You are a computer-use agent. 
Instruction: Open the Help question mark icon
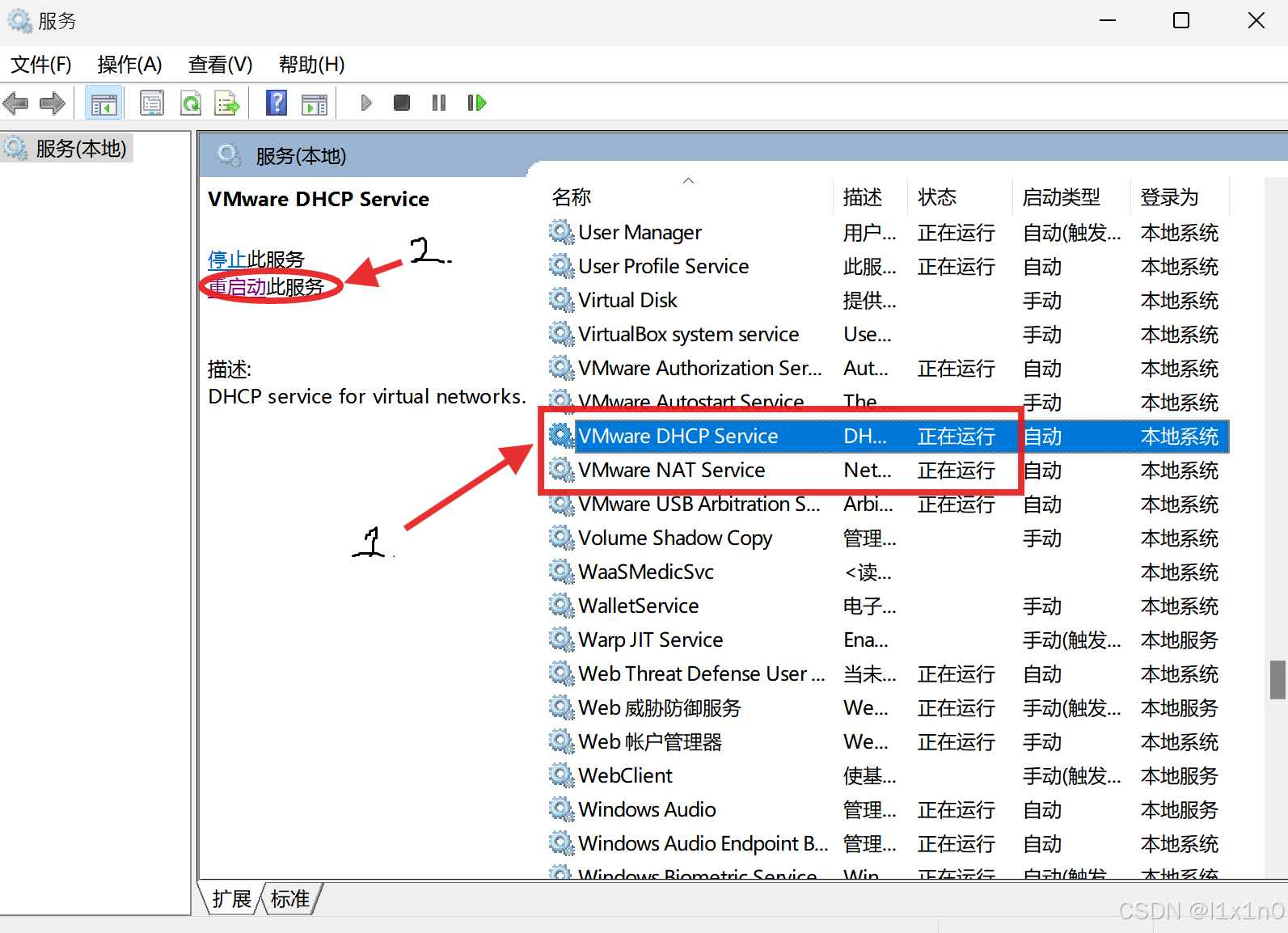click(277, 103)
